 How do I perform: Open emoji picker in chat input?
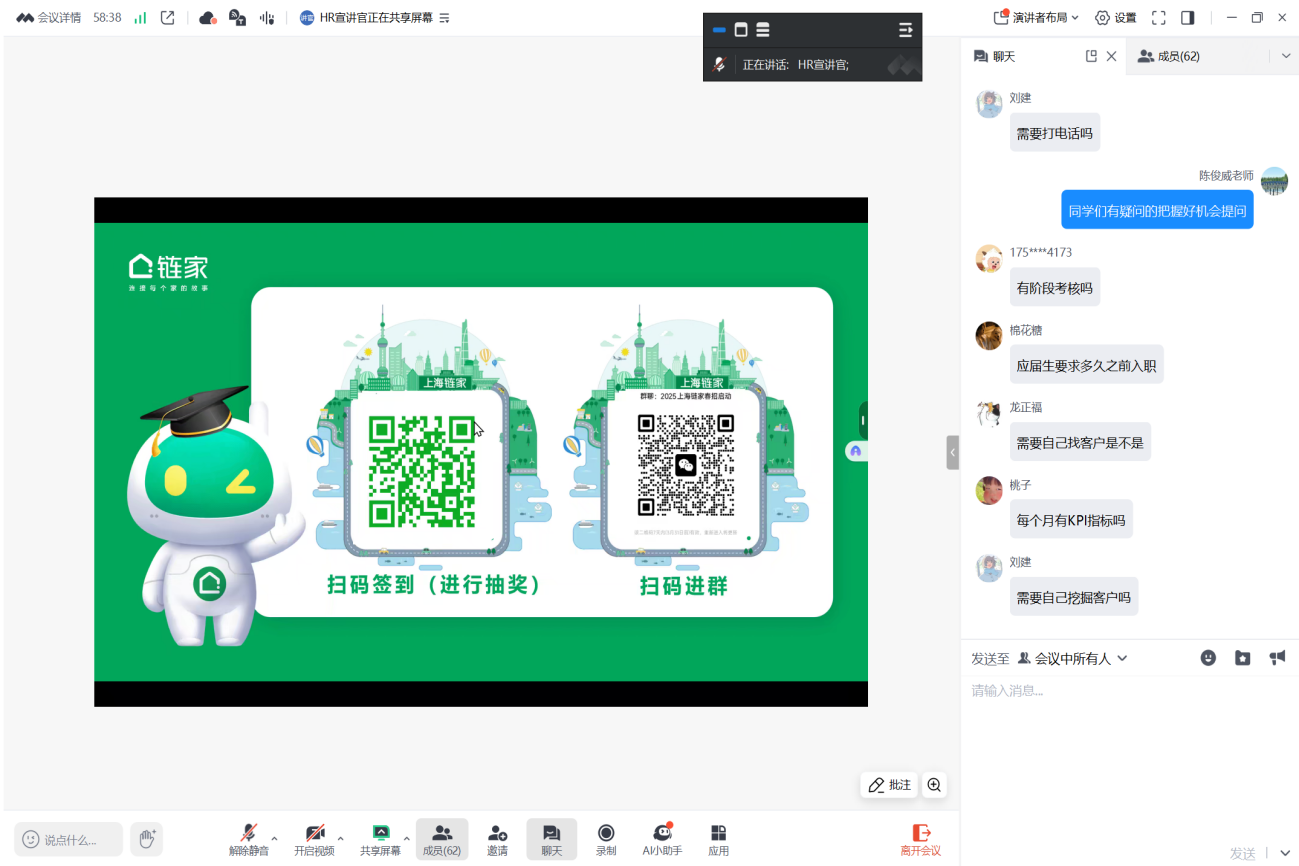pyautogui.click(x=1208, y=658)
